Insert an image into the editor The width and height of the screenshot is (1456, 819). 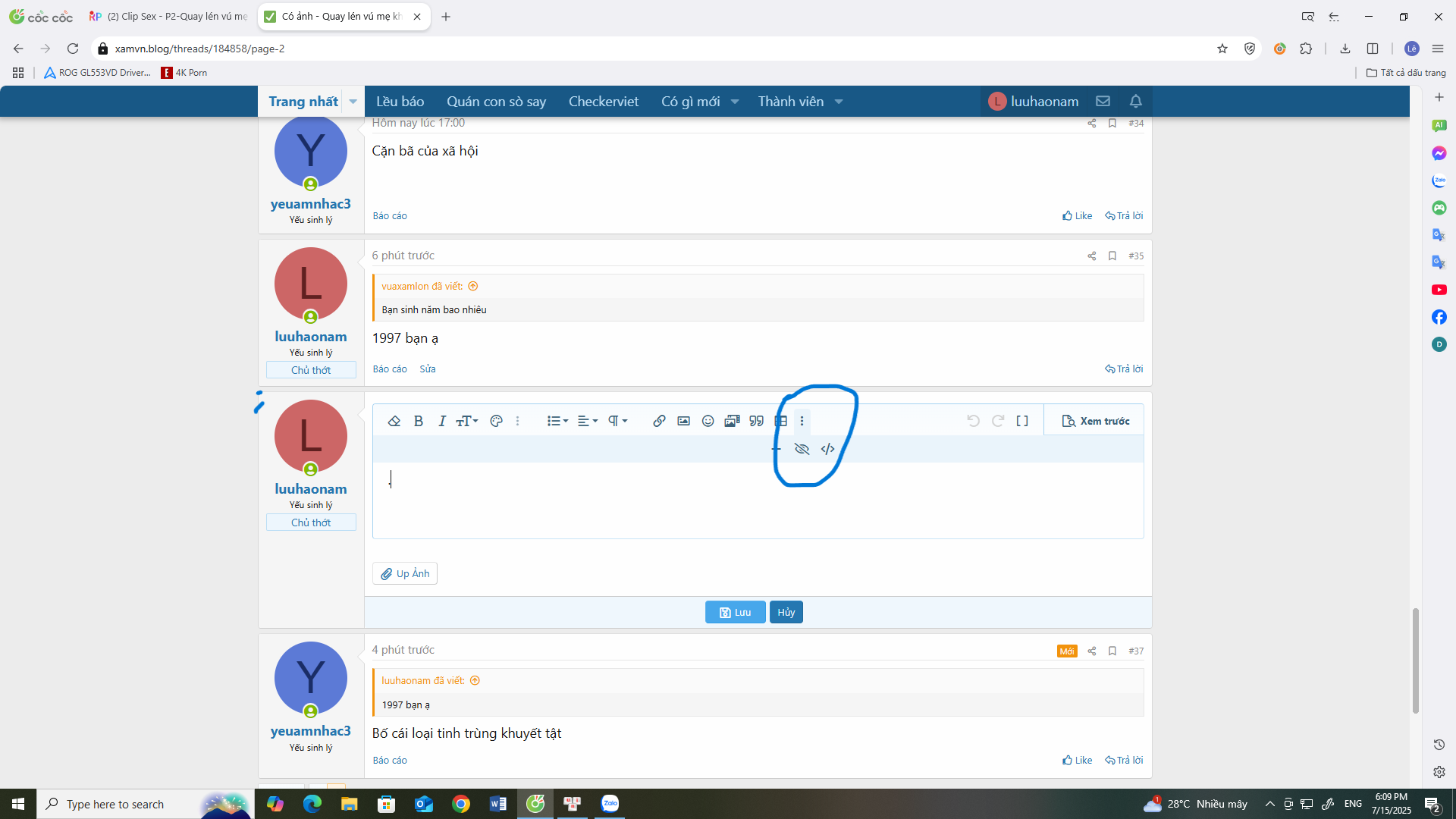683,421
